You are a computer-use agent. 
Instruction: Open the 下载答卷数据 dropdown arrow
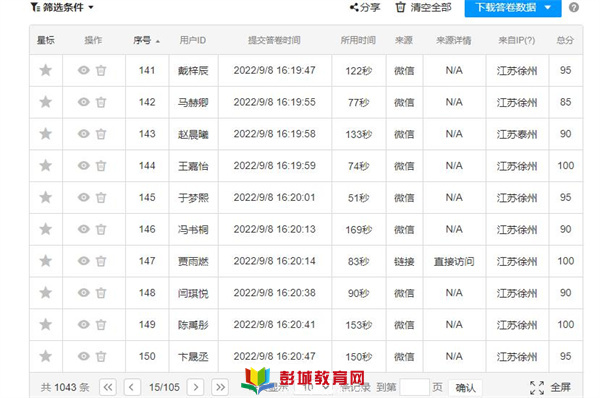click(x=548, y=7)
